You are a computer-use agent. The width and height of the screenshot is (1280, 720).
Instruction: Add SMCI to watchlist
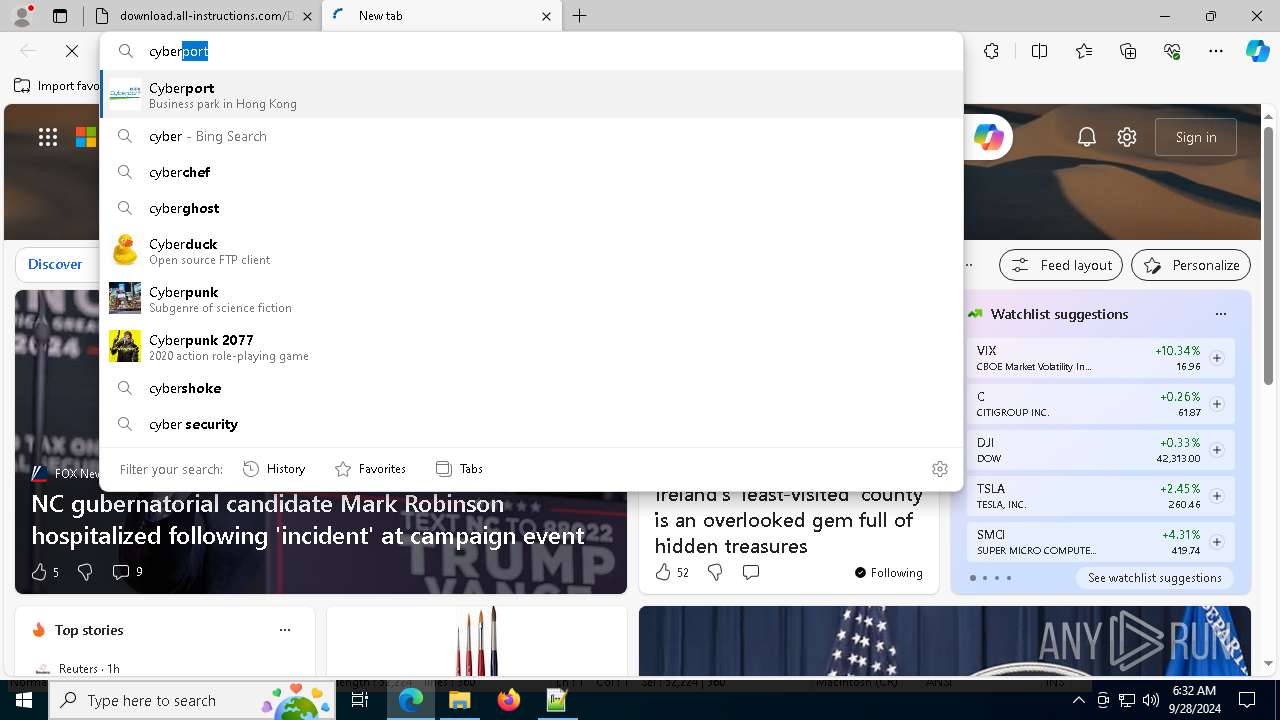pos(1216,542)
